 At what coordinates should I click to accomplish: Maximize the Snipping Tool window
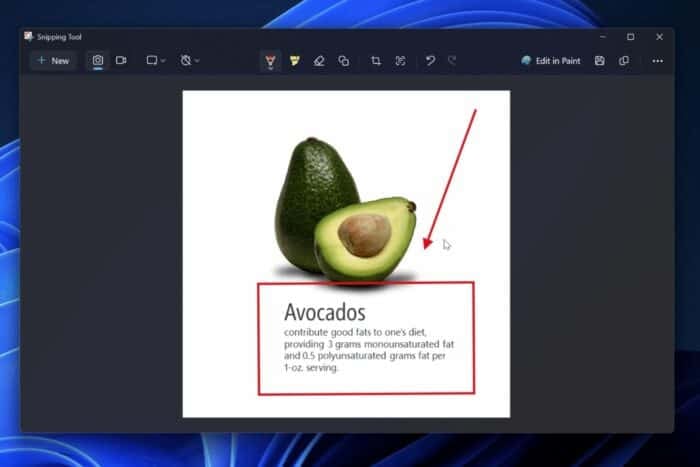(x=630, y=37)
